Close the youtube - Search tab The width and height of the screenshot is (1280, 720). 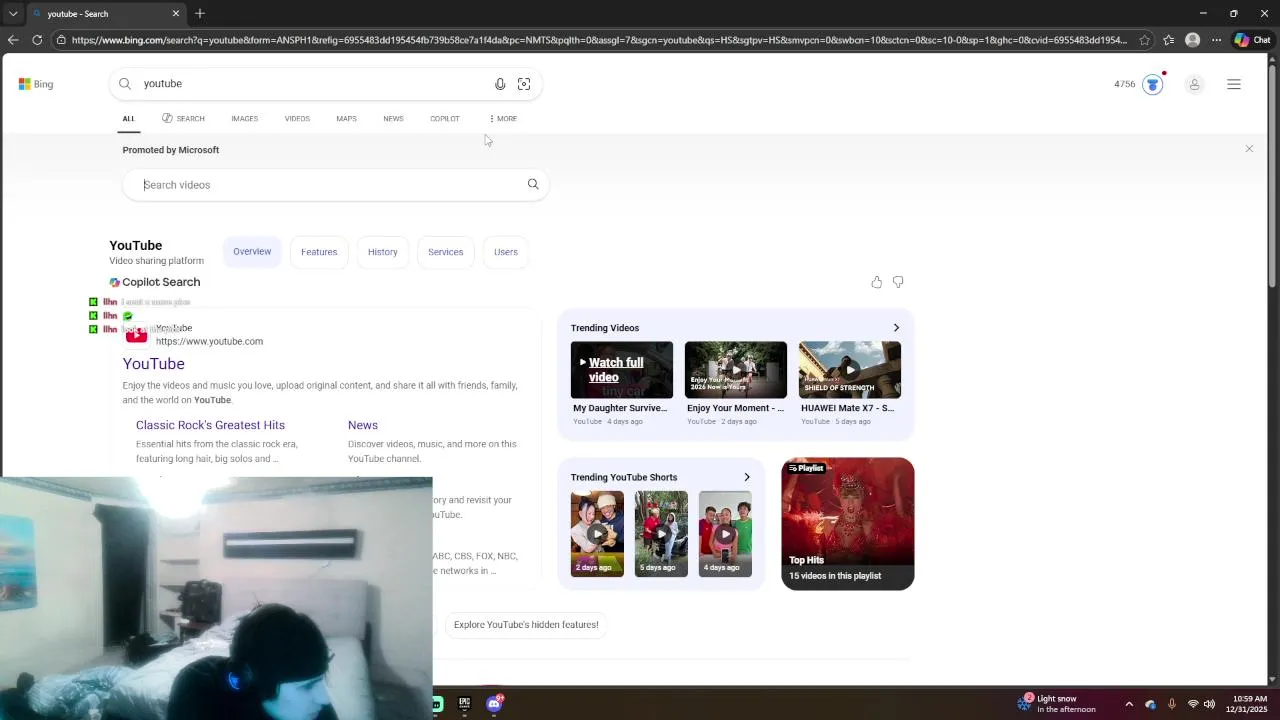coord(176,13)
